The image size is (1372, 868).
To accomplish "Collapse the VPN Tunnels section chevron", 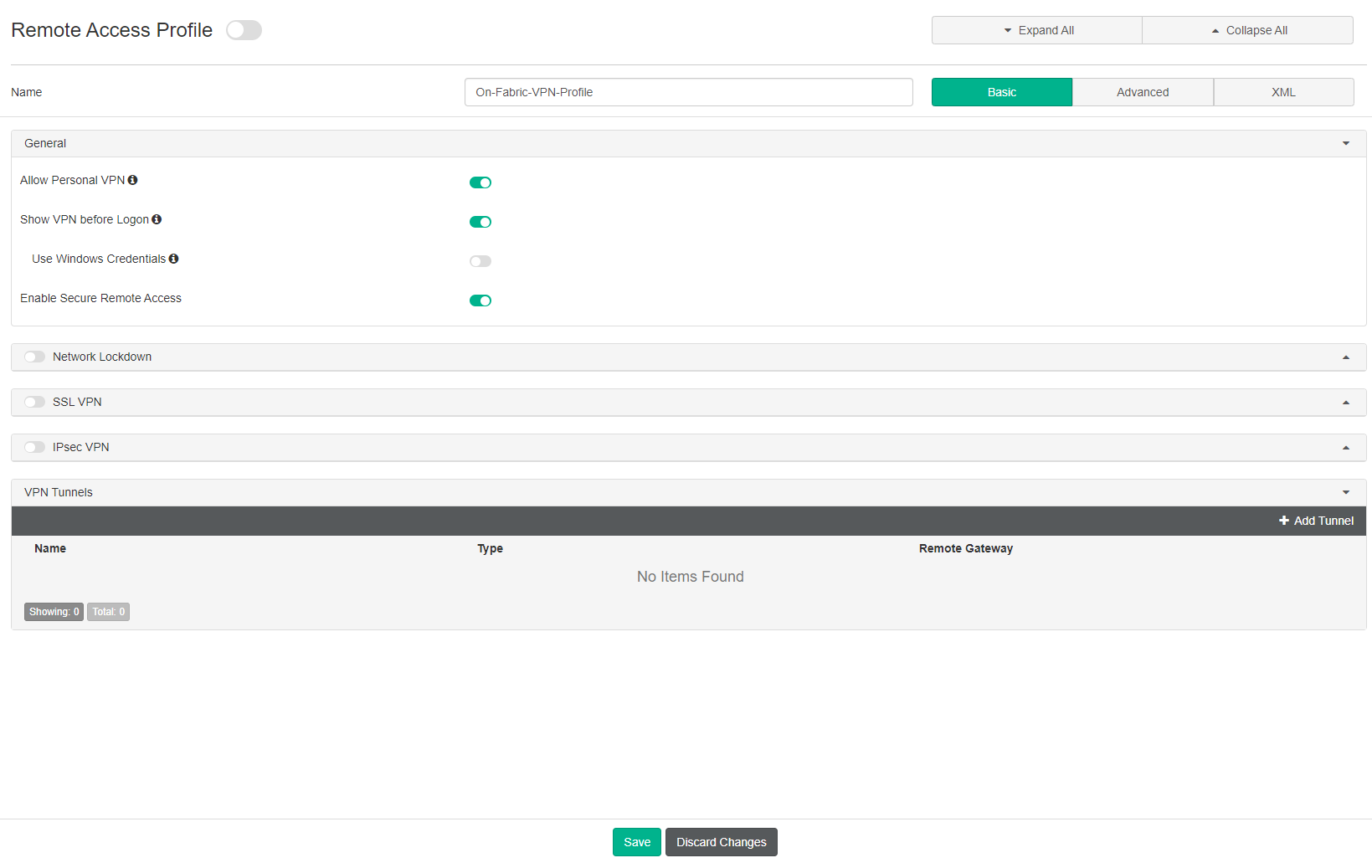I will coord(1346,492).
